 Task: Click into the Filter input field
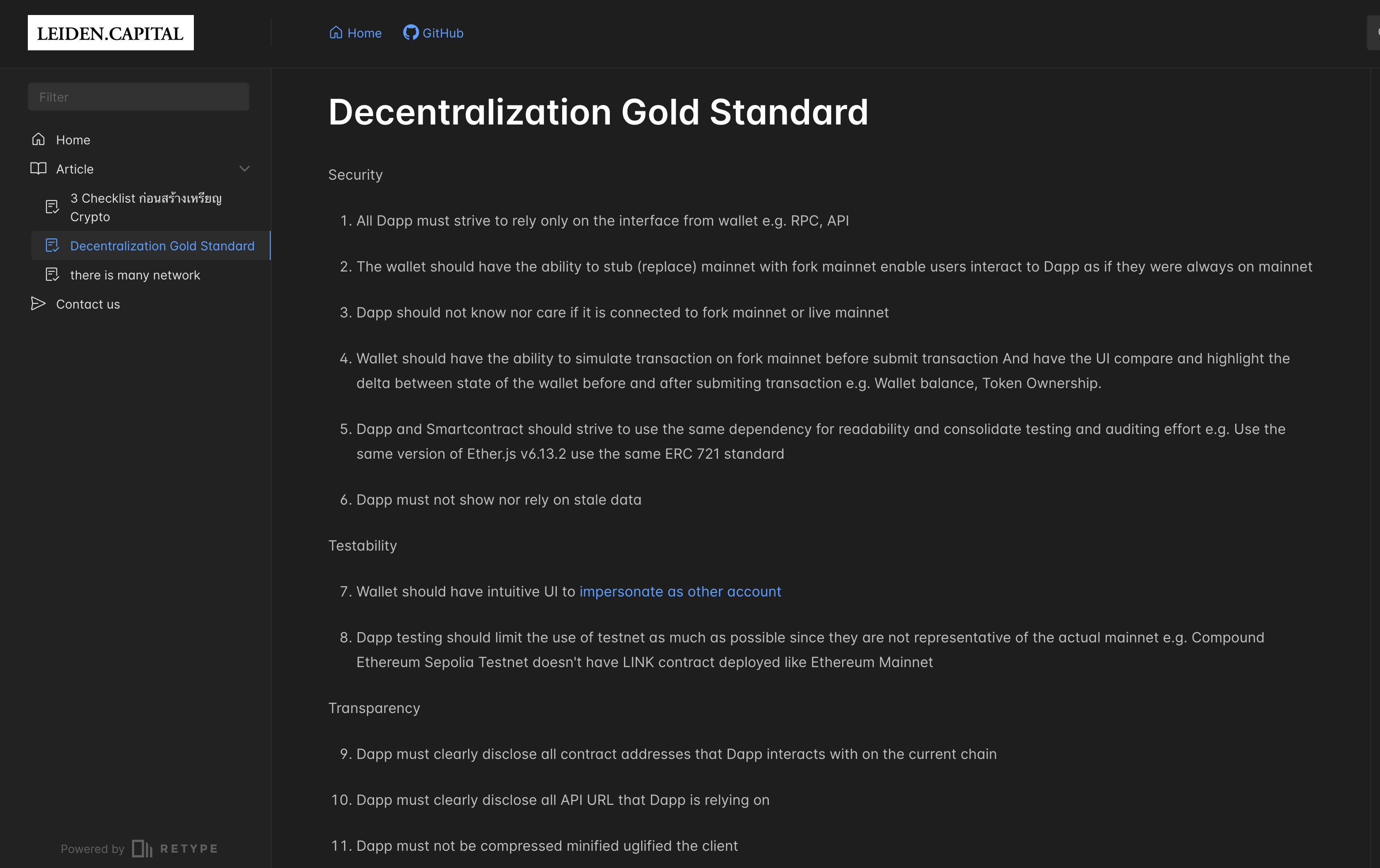pyautogui.click(x=139, y=97)
